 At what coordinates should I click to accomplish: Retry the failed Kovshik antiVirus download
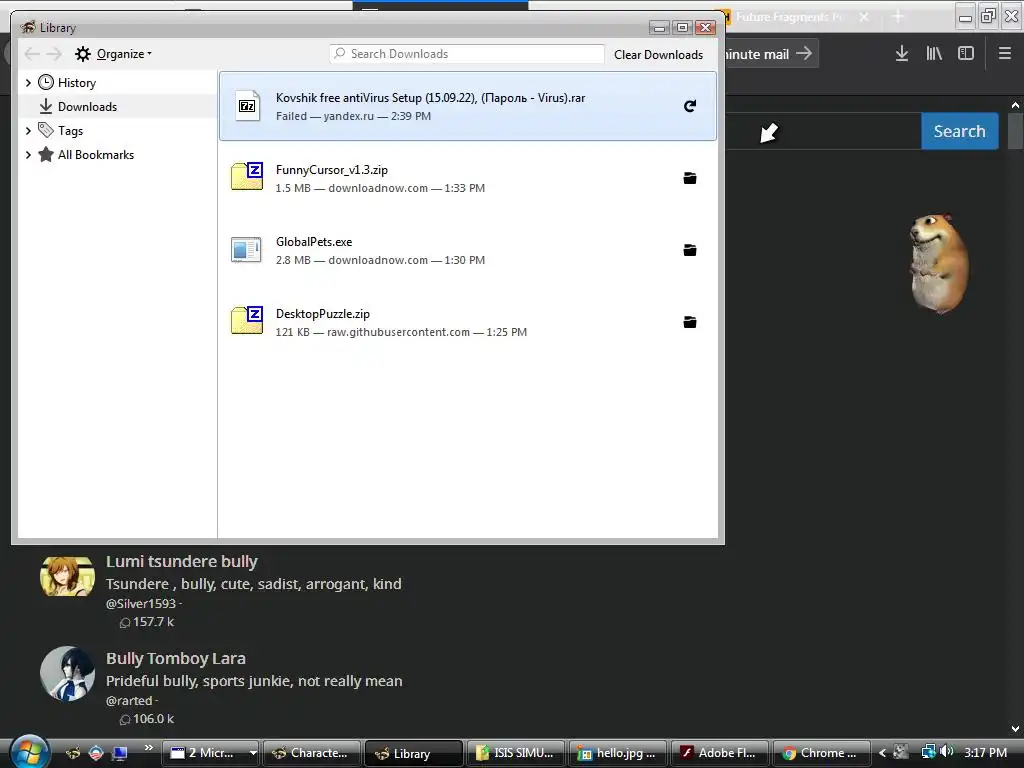(x=690, y=106)
